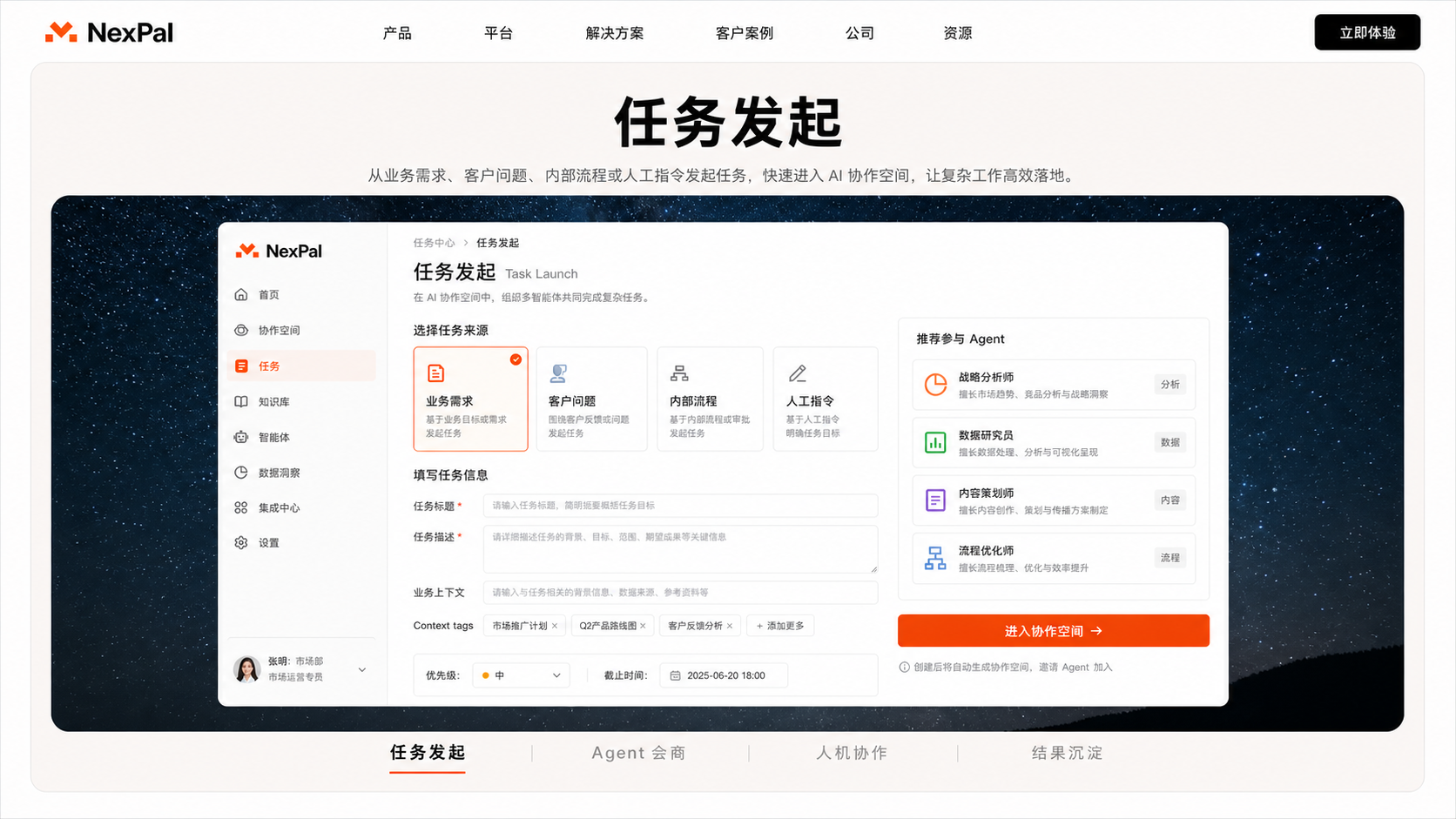Click the user avatar of 张明
Image resolution: width=1456 pixels, height=819 pixels.
[x=247, y=669]
